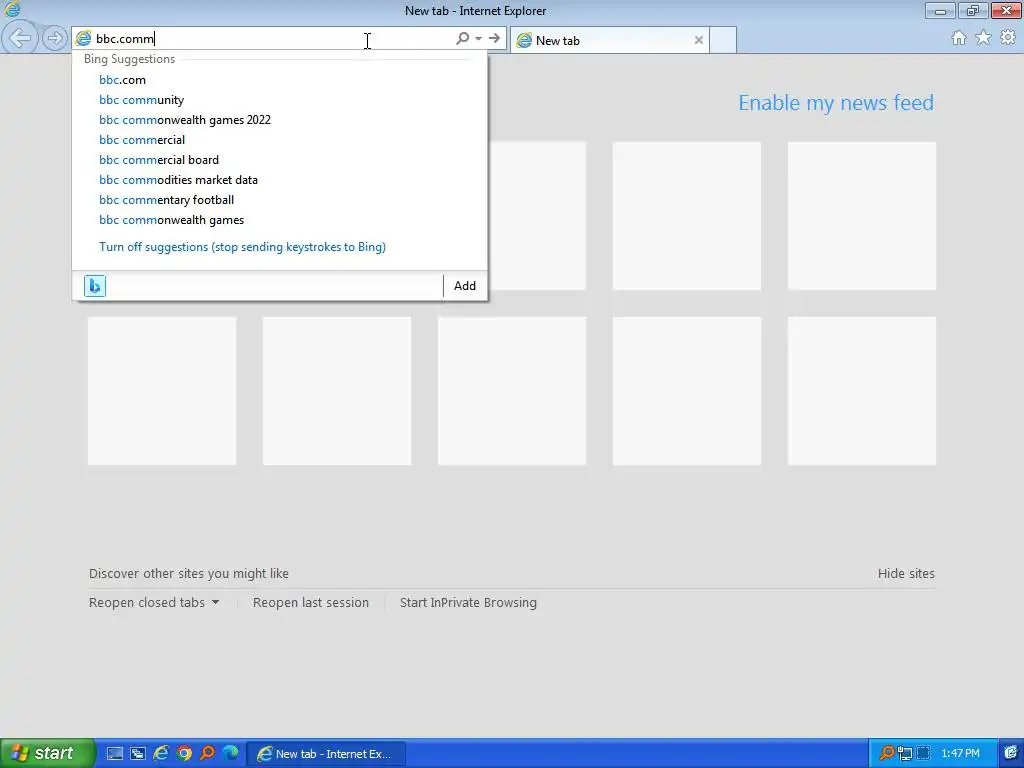Go to Home via house icon
The width and height of the screenshot is (1024, 768).
pyautogui.click(x=959, y=38)
